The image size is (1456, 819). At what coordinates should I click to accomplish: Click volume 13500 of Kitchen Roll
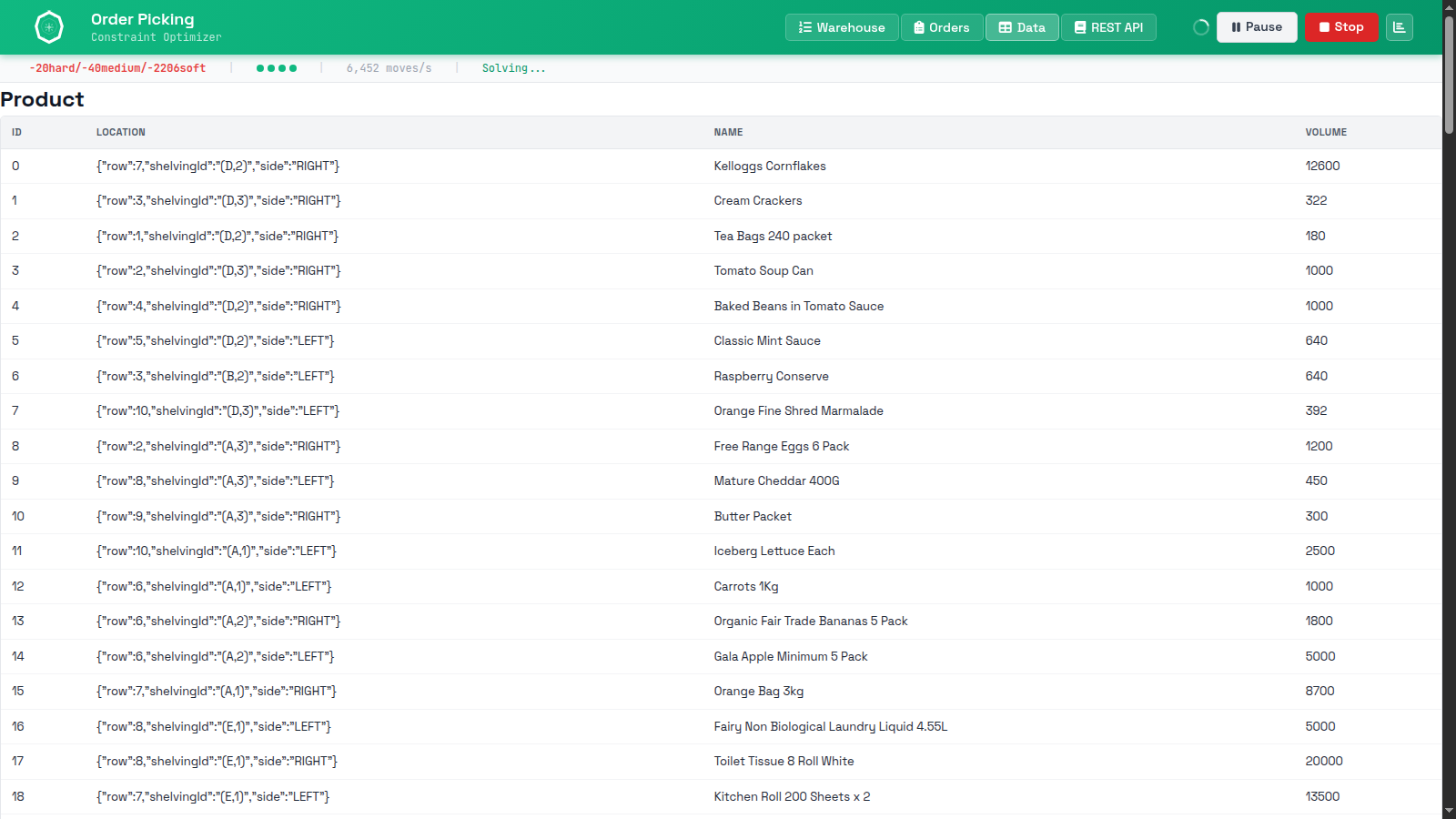(x=1322, y=796)
